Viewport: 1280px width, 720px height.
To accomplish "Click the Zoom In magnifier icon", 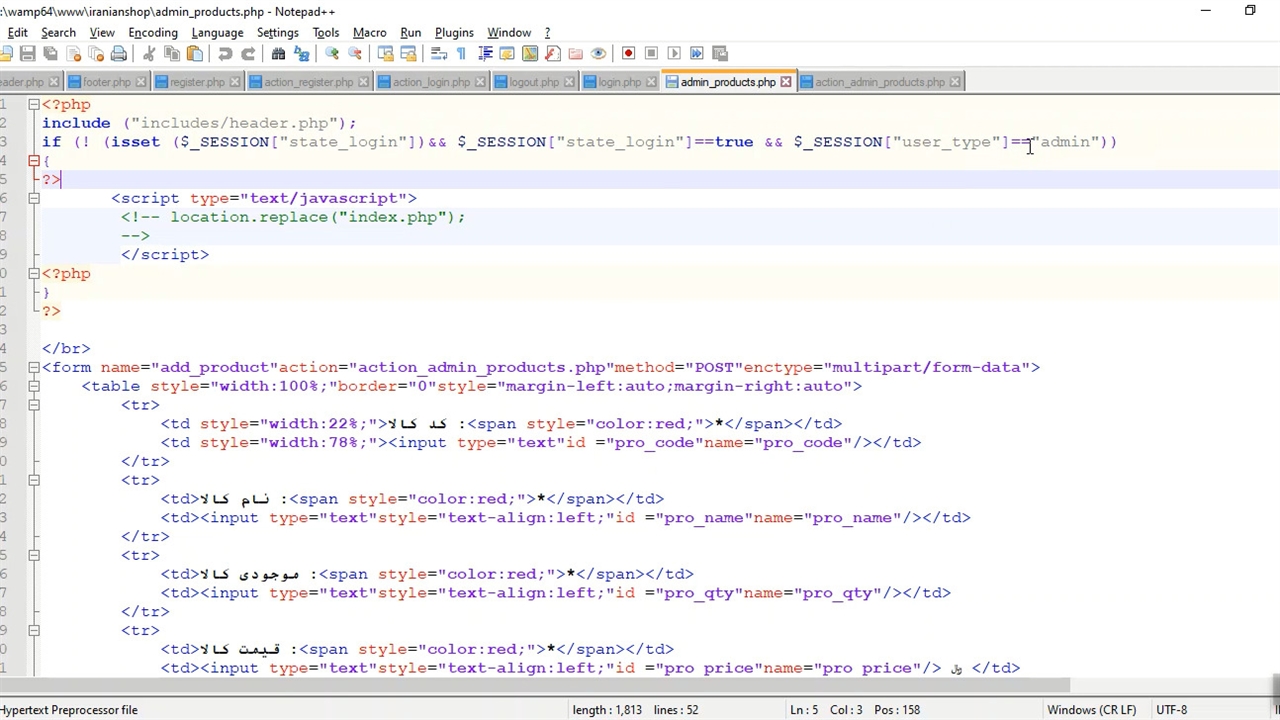I will coord(332,53).
